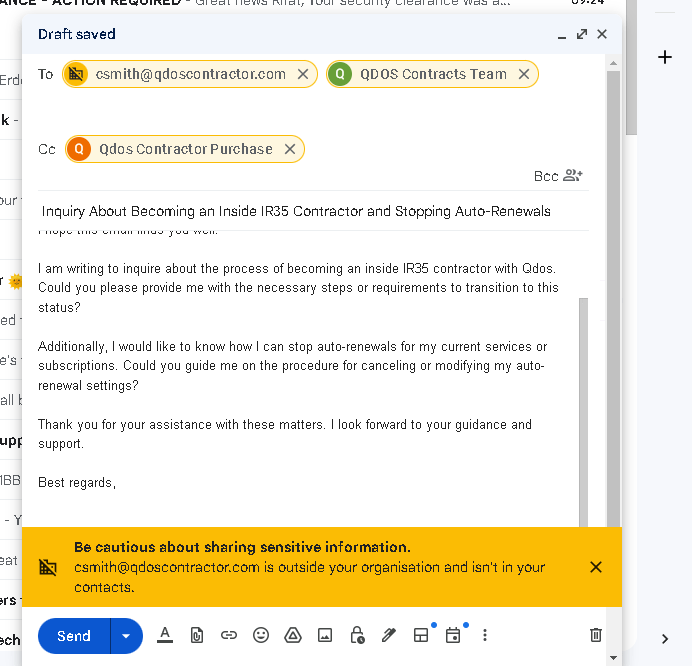Viewport: 692px width, 666px height.
Task: Insert photo icon in toolbar
Action: (325, 635)
